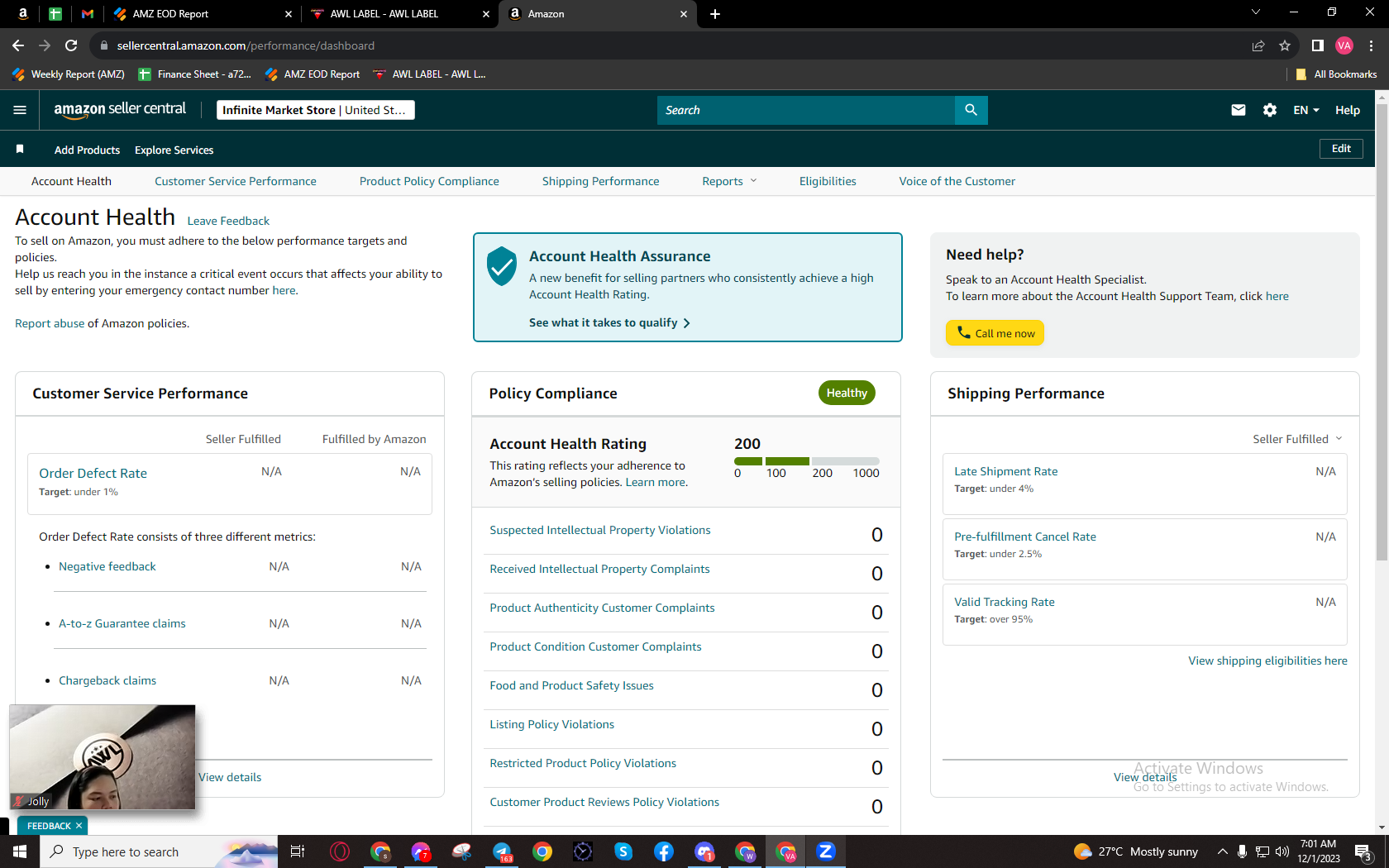Open the volume control in the system tray
This screenshot has width=1389, height=868.
[1282, 851]
